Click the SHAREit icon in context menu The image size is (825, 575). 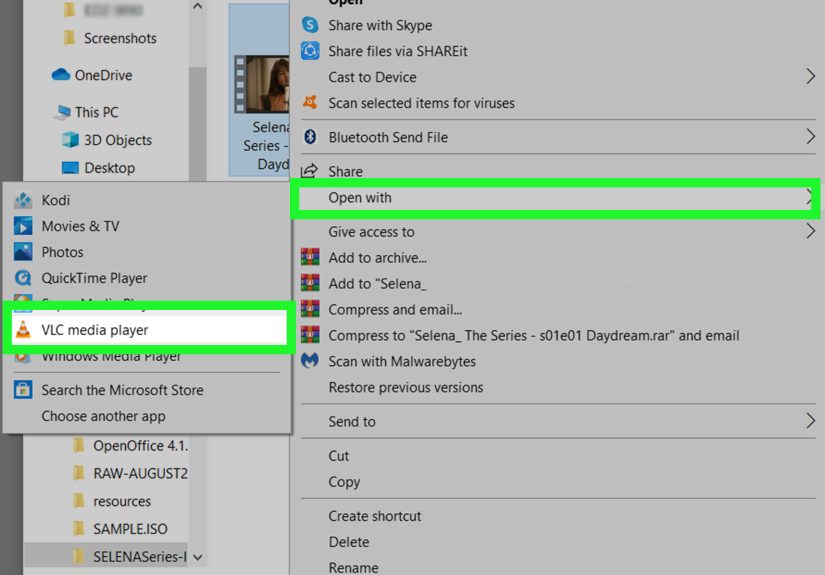tap(310, 51)
